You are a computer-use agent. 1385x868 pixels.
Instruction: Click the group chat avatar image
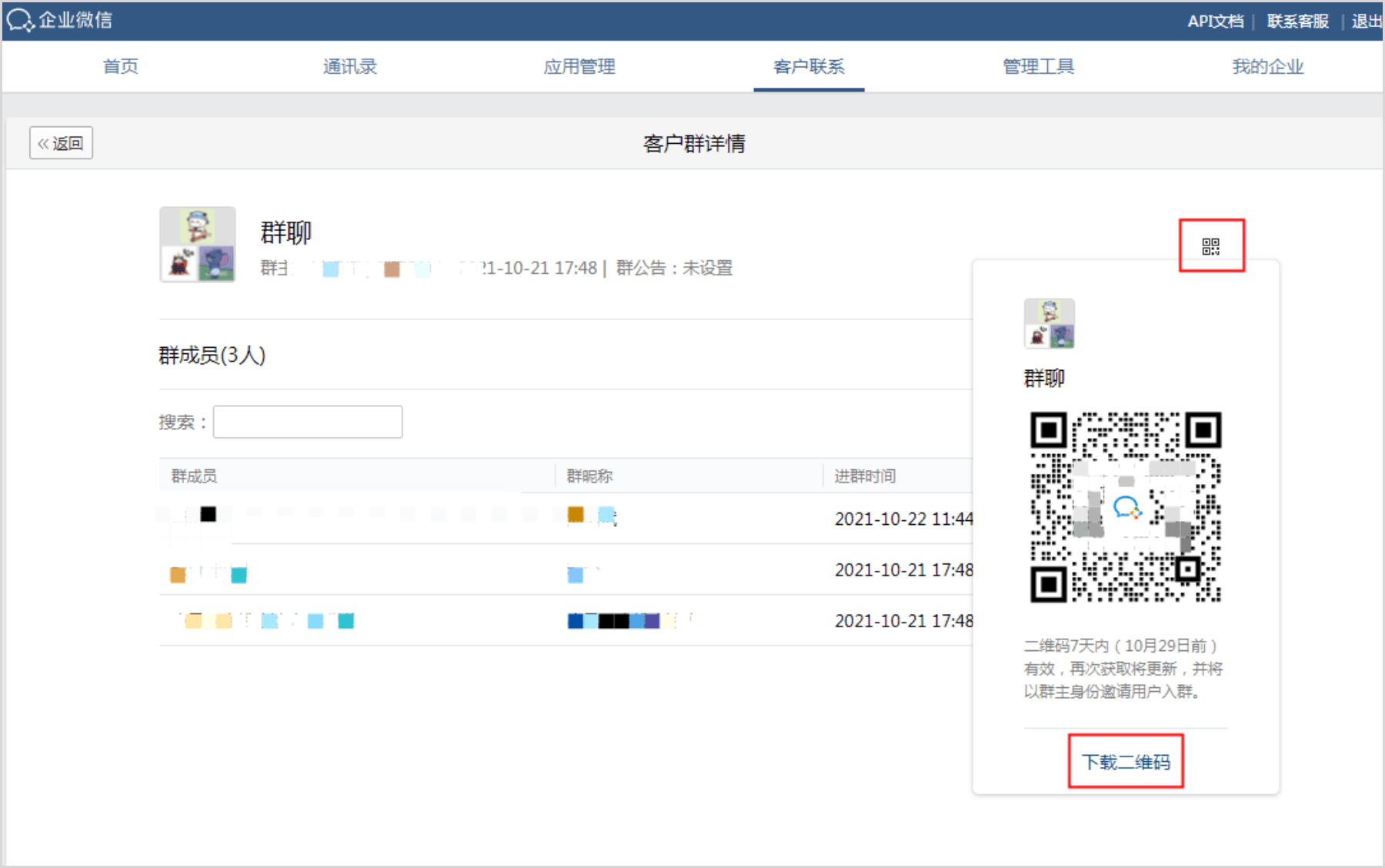tap(198, 244)
